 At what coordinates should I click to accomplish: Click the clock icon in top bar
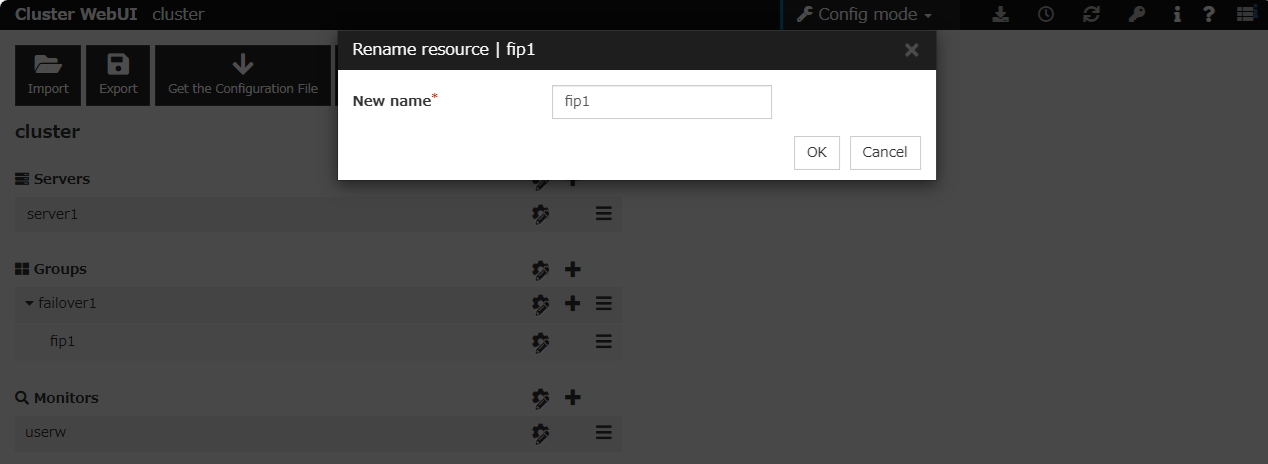[x=1045, y=15]
